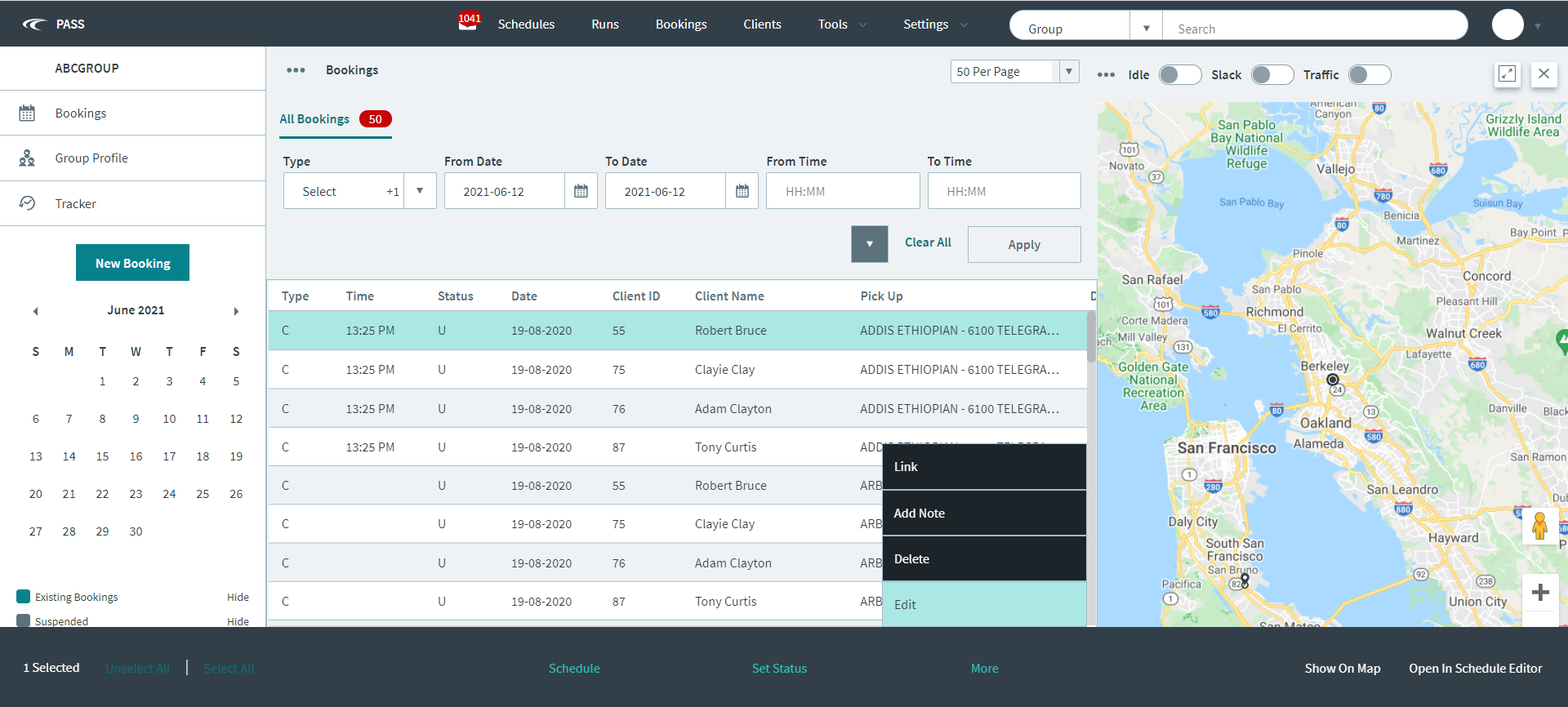This screenshot has width=1568, height=707.
Task: Open the From Date calendar picker icon
Action: pyautogui.click(x=581, y=191)
